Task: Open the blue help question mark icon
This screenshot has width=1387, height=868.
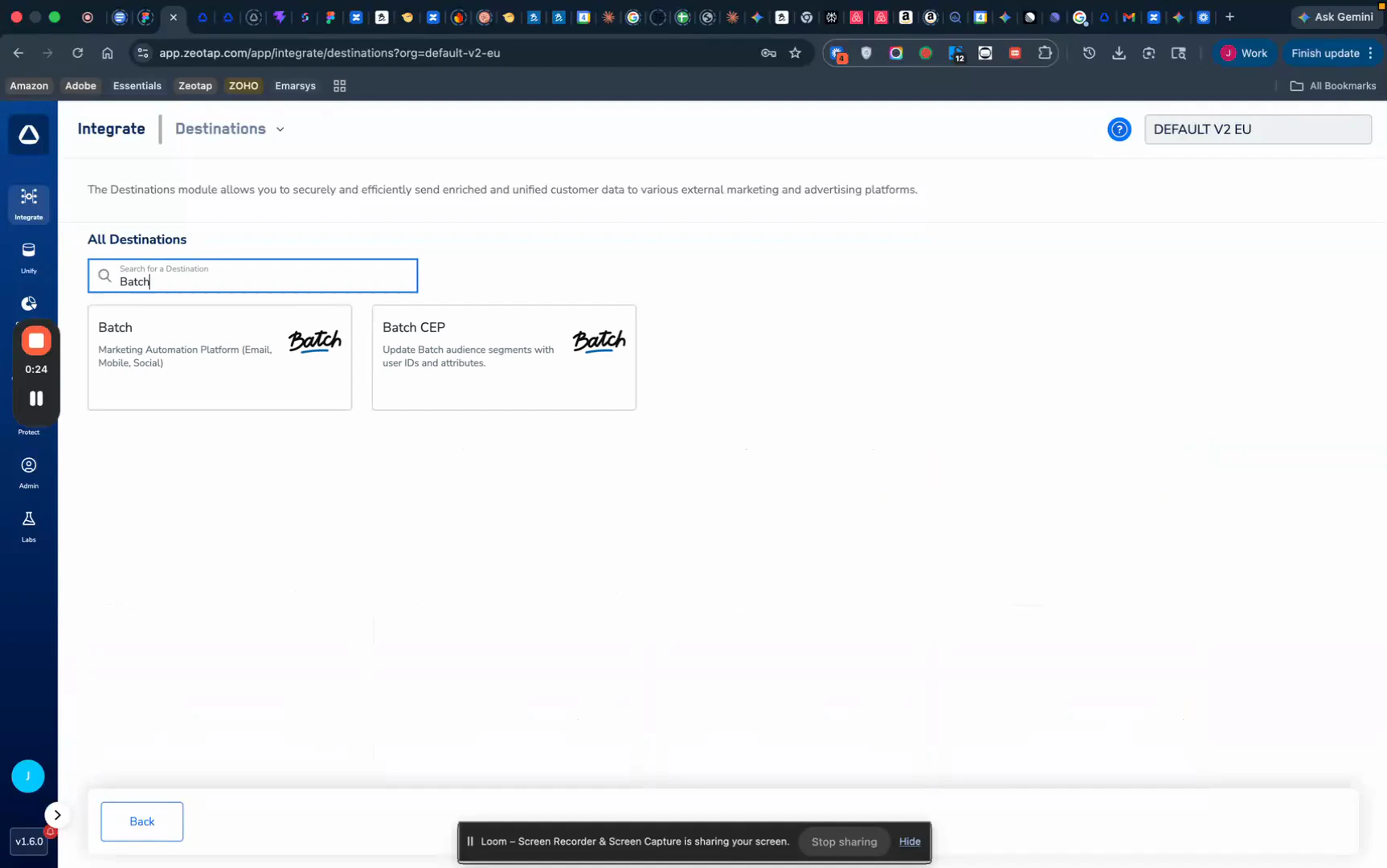Action: [1119, 129]
